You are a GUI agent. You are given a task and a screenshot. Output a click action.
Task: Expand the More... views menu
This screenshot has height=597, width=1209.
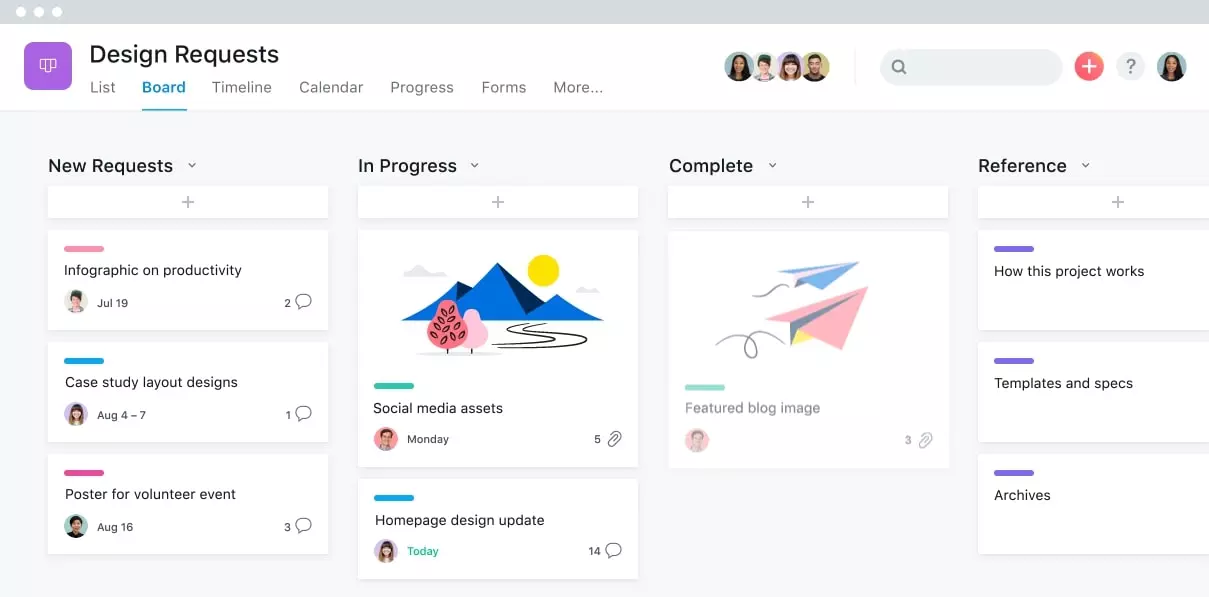click(578, 87)
